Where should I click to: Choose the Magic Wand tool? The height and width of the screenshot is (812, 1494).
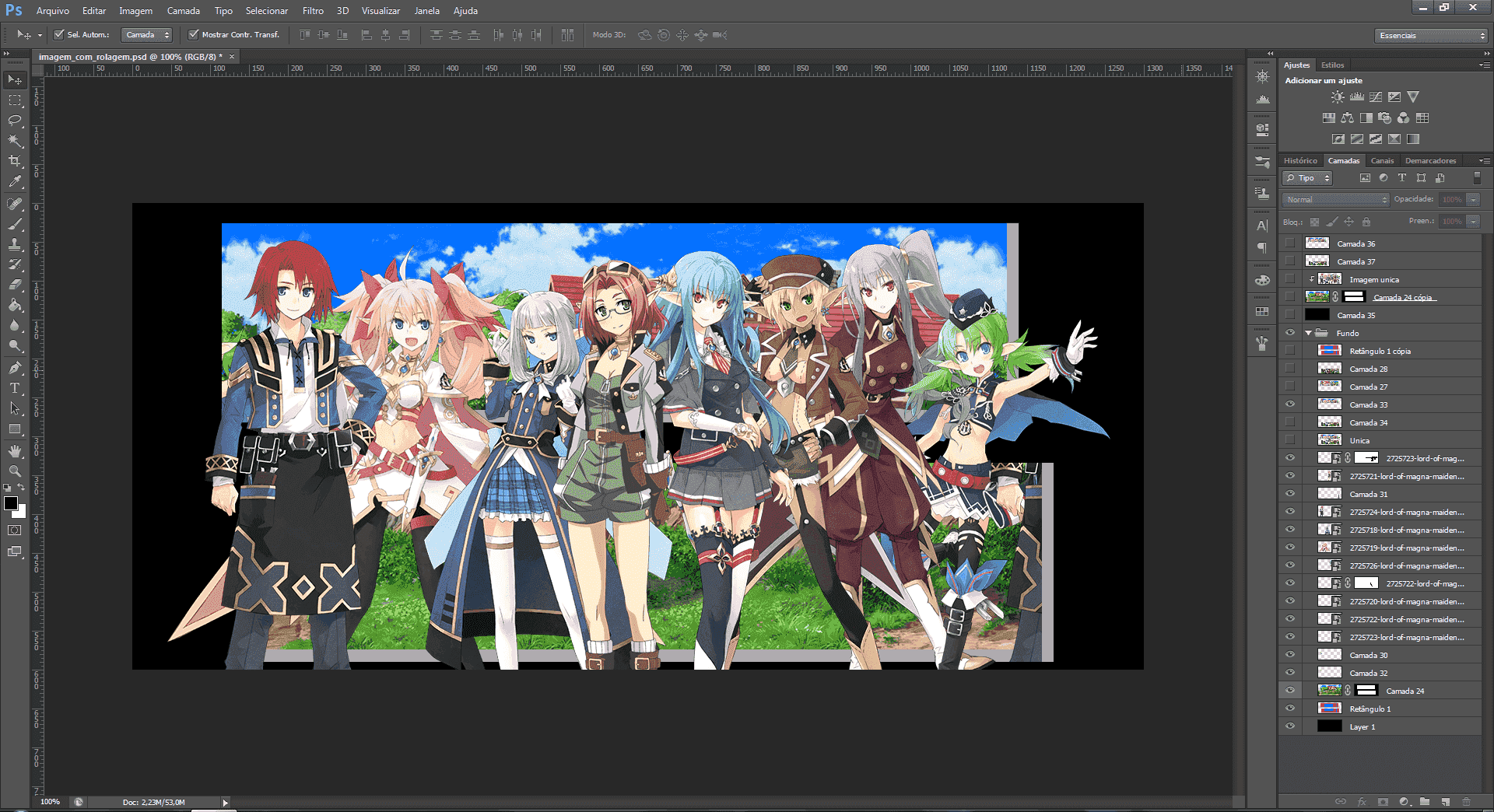[x=15, y=141]
